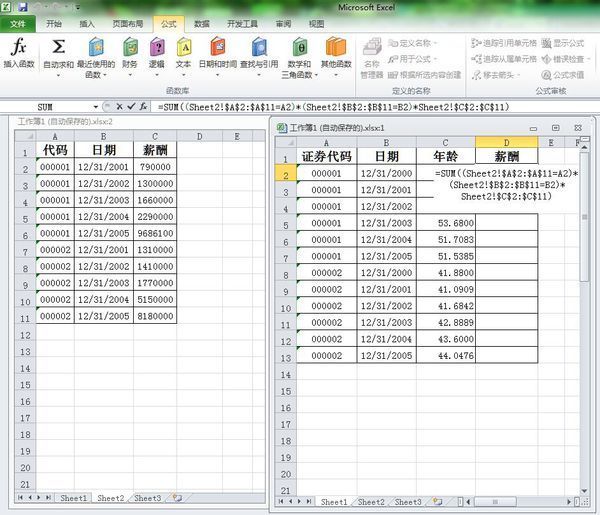Click scroll-down arrow in right window

pyautogui.click(x=584, y=491)
